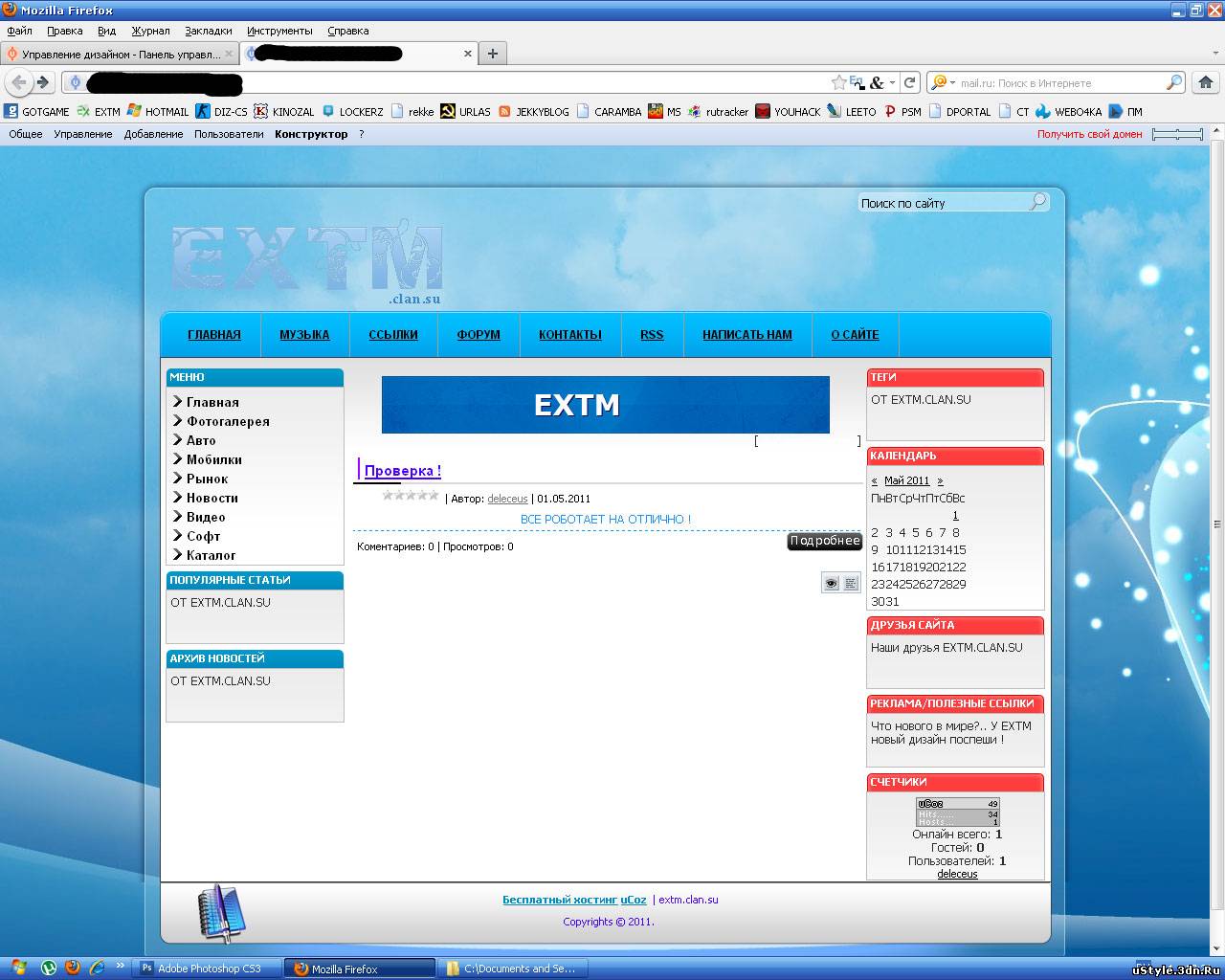Screen dimensions: 1225x980
Task: Click the uCoz counter image
Action: click(x=957, y=813)
